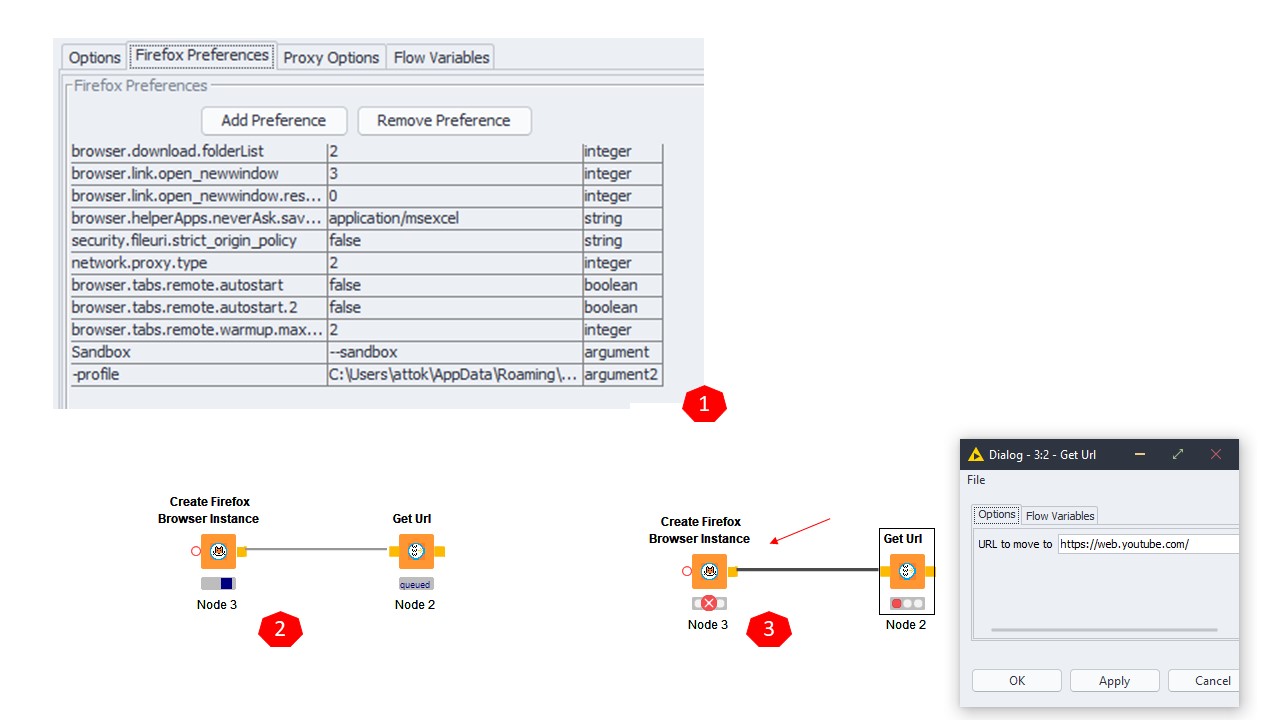Click the red error status under failed Node 3
This screenshot has height=720, width=1280.
pos(709,603)
